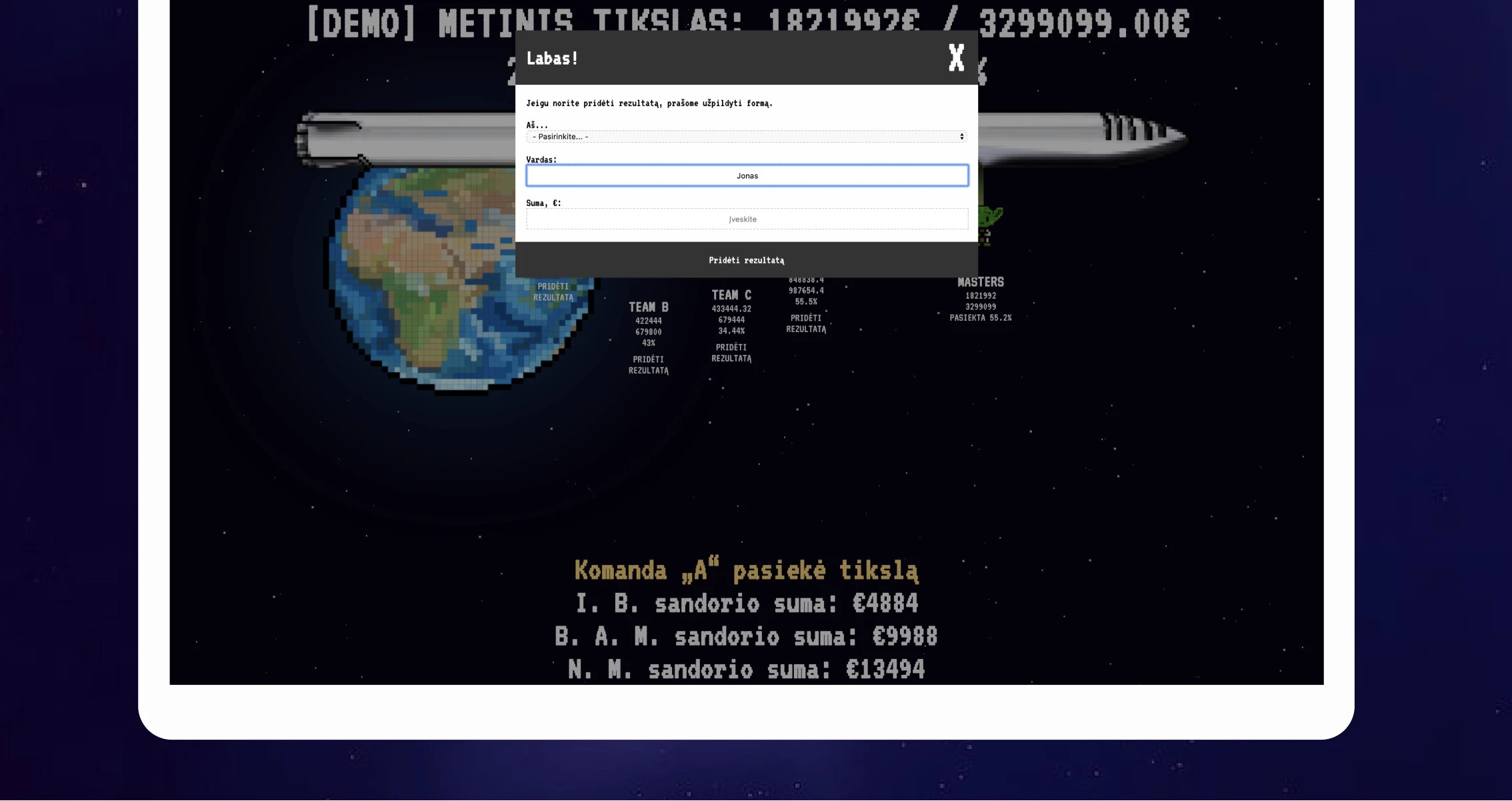Click the dropdown arrows on Pasirinkite select
Image resolution: width=1512 pixels, height=801 pixels.
tap(961, 137)
